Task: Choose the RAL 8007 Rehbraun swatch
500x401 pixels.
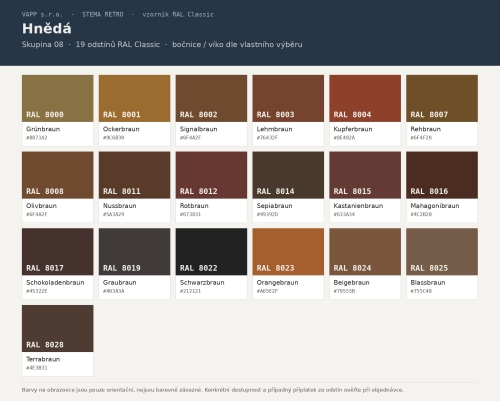Action: 442,110
